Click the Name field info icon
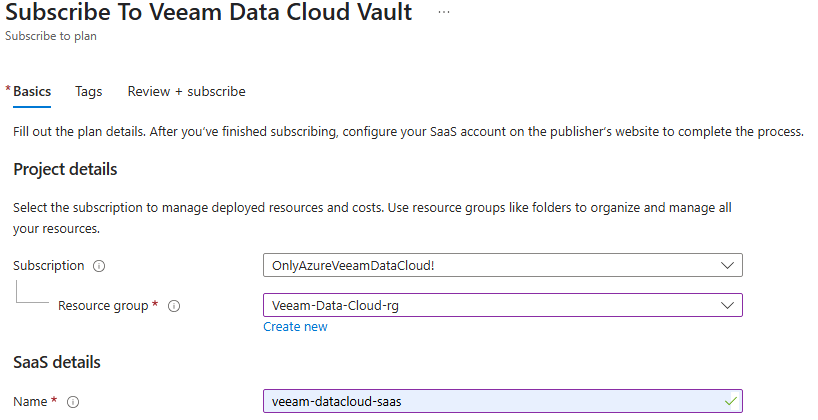The height and width of the screenshot is (420, 818). (x=73, y=402)
